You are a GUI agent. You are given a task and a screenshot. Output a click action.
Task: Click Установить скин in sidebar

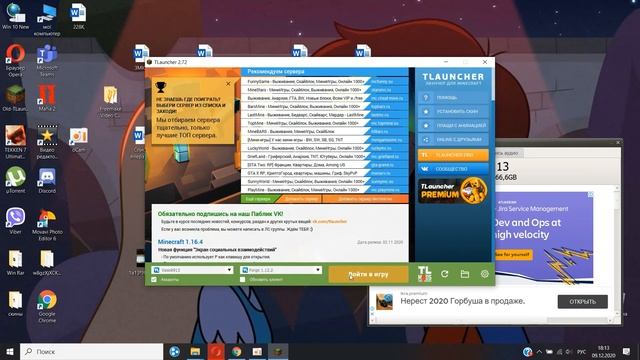click(x=453, y=111)
